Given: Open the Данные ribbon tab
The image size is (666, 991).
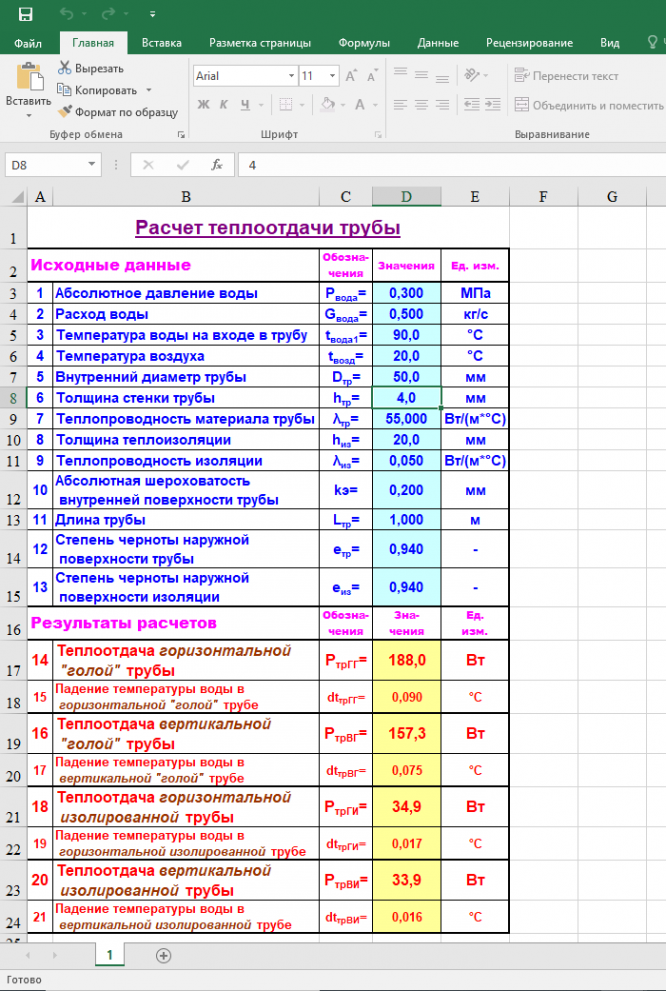Looking at the screenshot, I should coord(438,43).
